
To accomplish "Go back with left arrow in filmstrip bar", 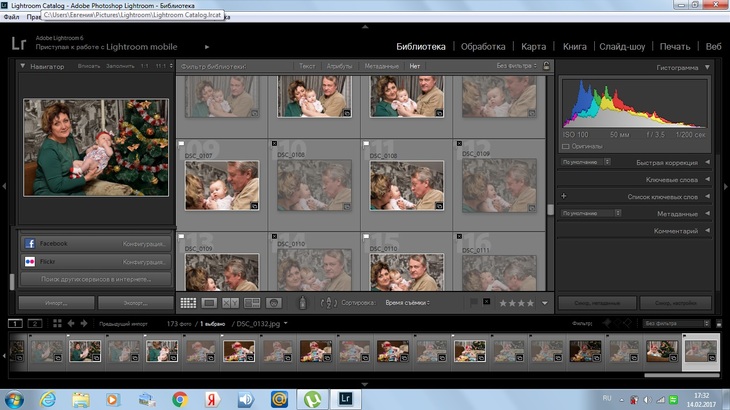I will (x=71, y=323).
